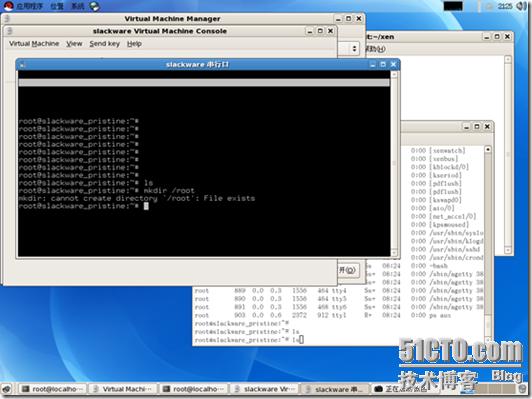Close the Virtual Machine Manager window
The height and width of the screenshot is (399, 532).
pos(359,19)
